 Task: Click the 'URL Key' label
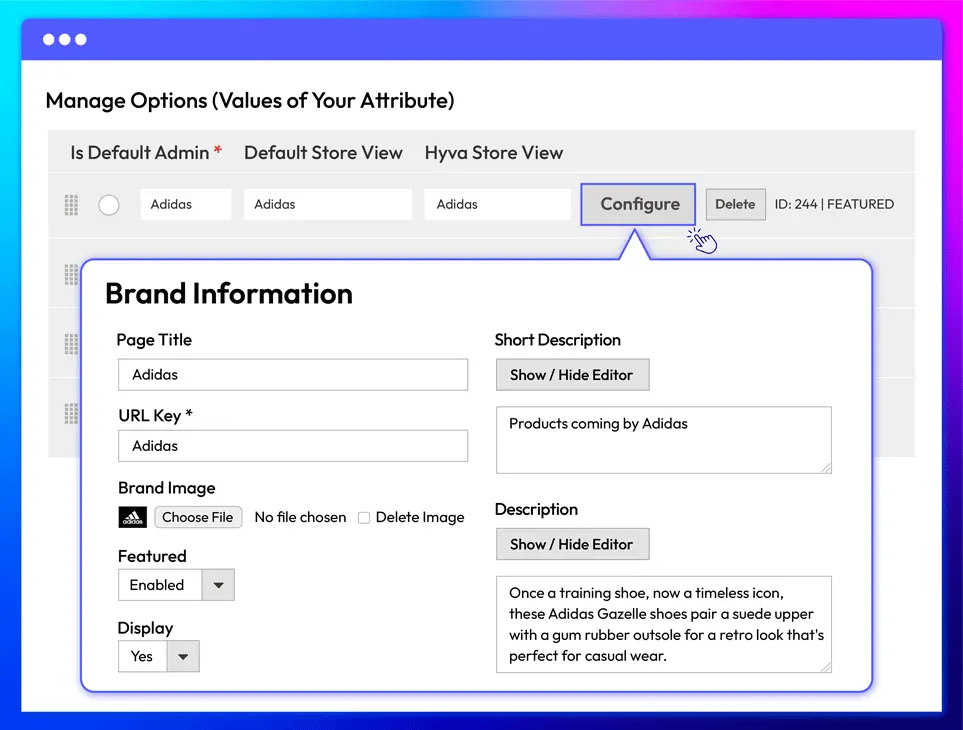click(x=155, y=416)
